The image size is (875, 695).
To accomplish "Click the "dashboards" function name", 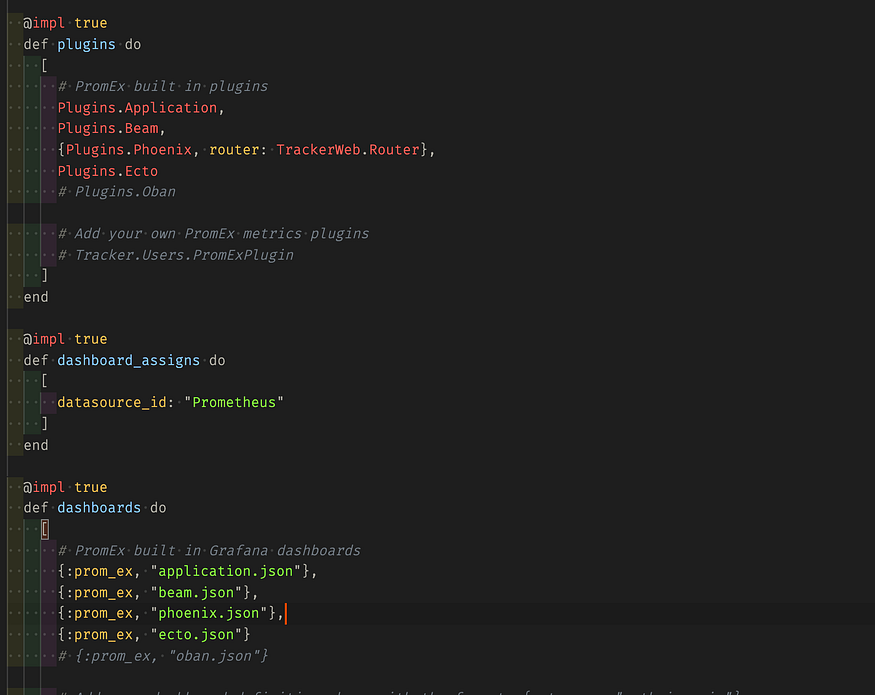I will [99, 508].
